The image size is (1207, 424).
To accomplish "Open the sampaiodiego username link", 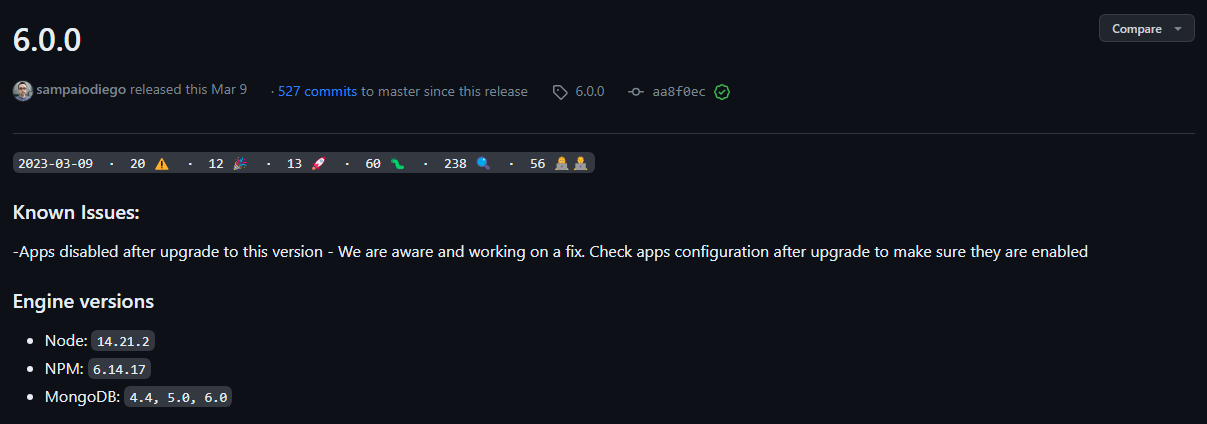I will point(81,90).
